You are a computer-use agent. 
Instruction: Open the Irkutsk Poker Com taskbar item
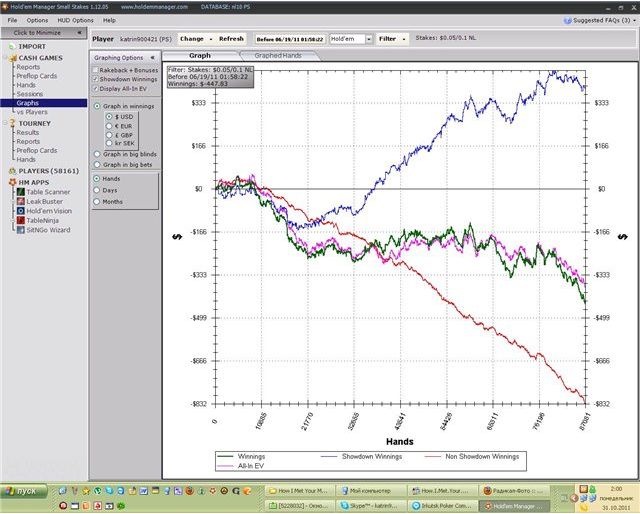[442, 506]
